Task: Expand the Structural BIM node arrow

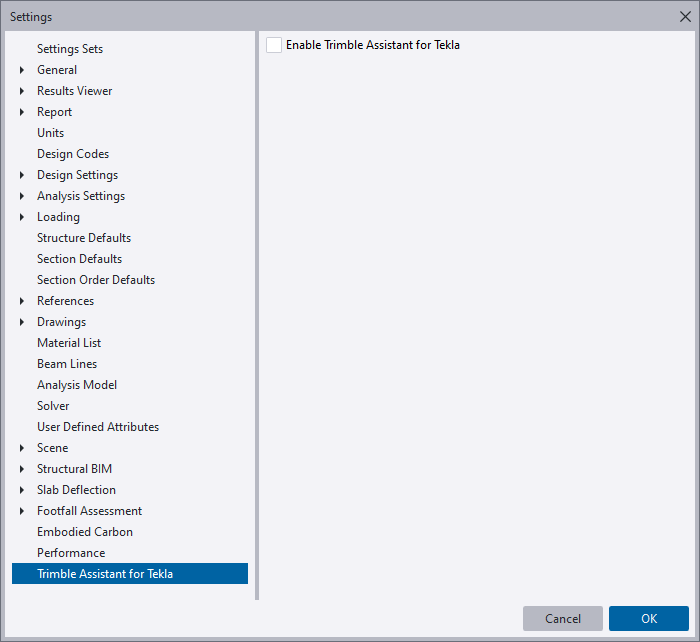Action: (21, 469)
